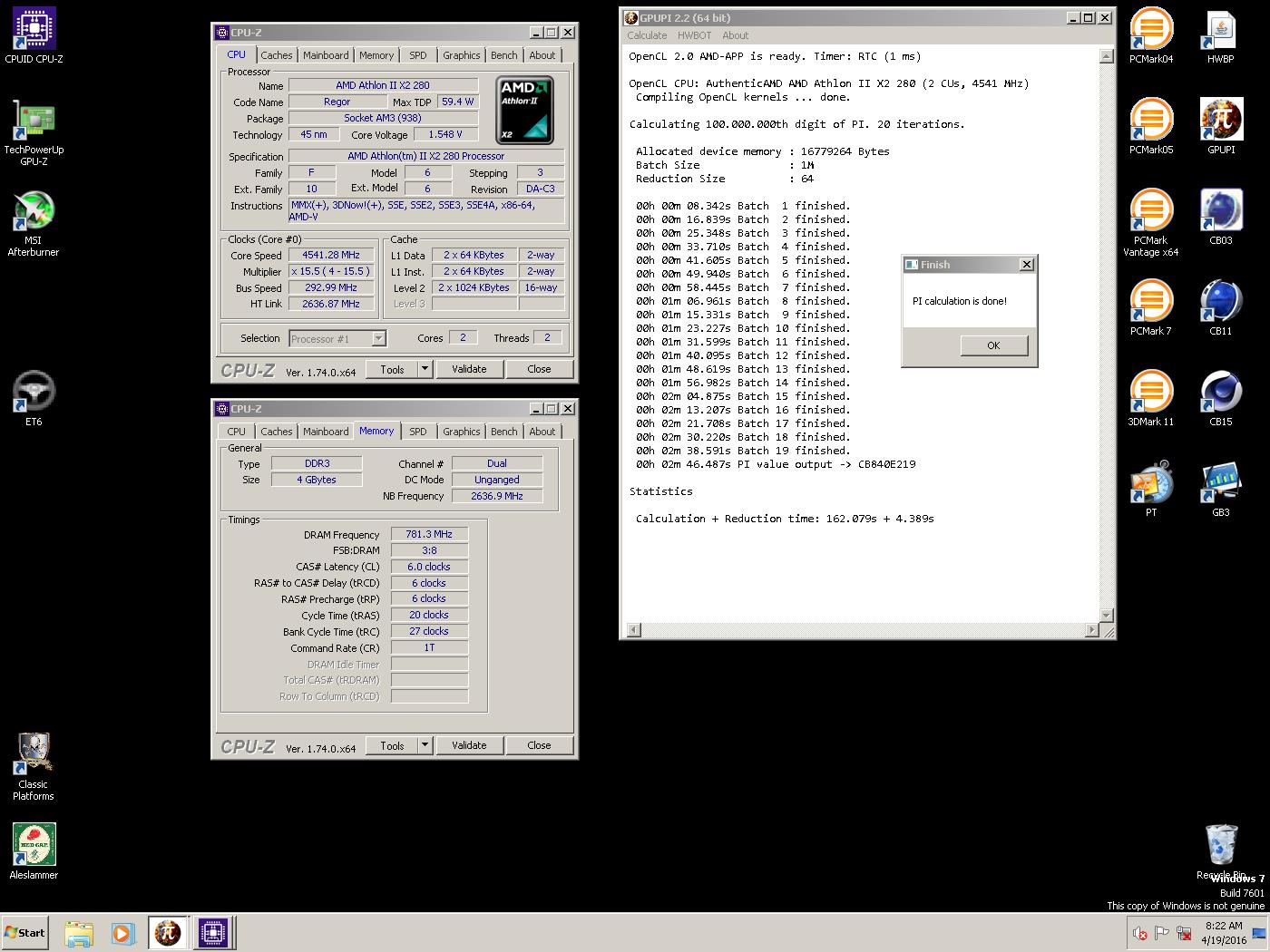
Task: Switch to the Graphics tab in the upper CPU-Z window
Action: [x=462, y=55]
